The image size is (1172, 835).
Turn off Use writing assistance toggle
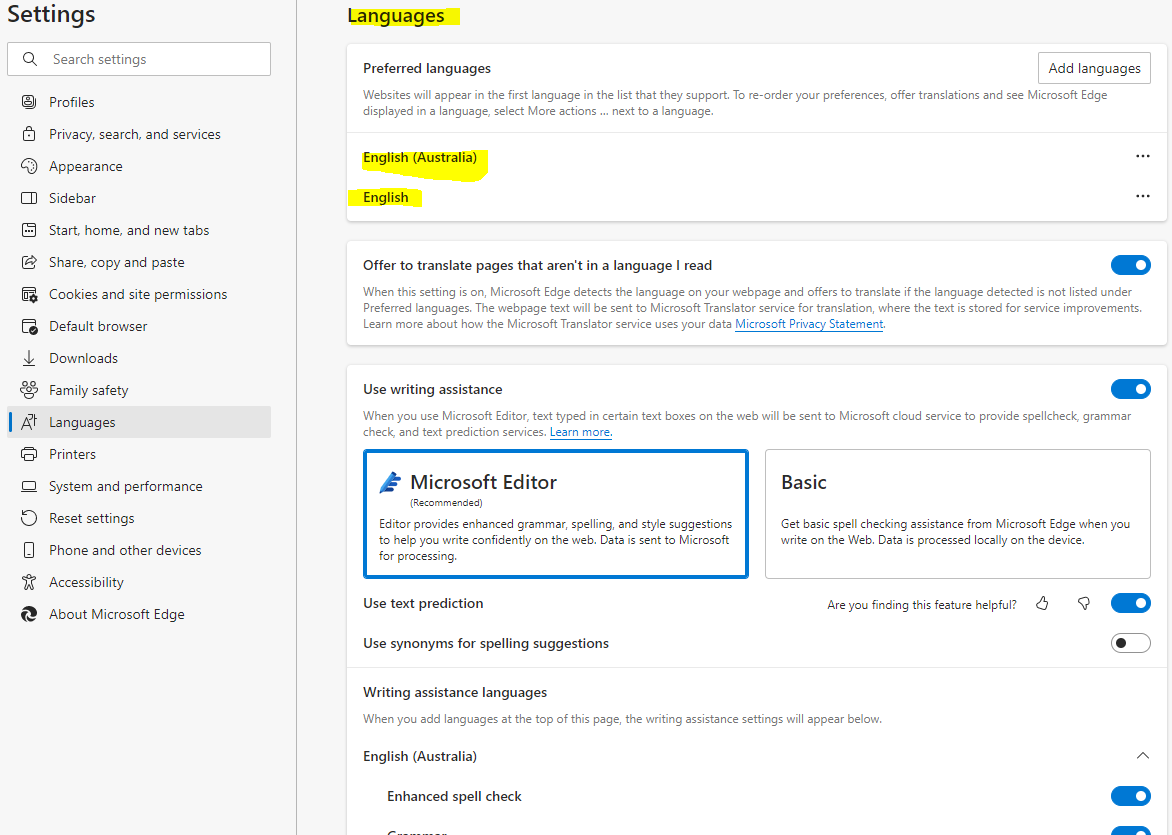[1130, 389]
